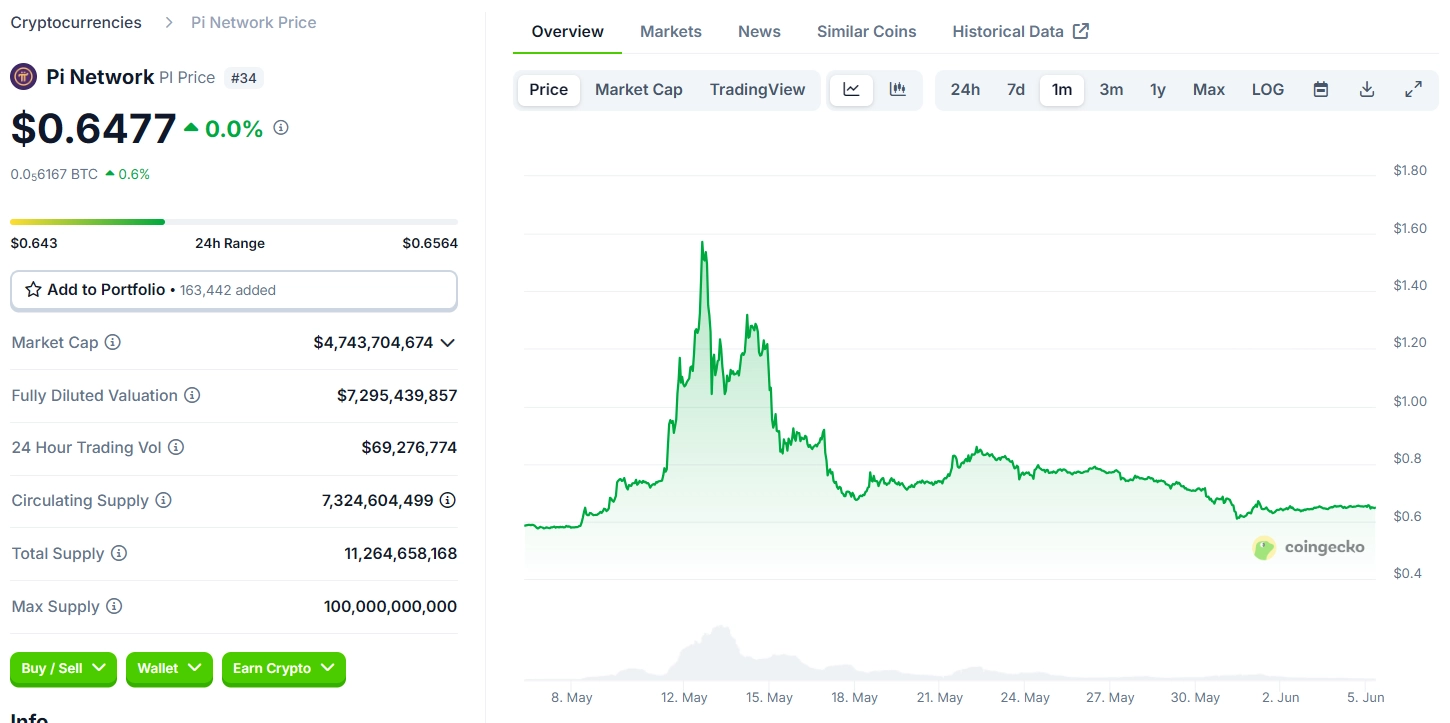Select TradingView chart mode
The image size is (1450, 723).
pos(757,89)
